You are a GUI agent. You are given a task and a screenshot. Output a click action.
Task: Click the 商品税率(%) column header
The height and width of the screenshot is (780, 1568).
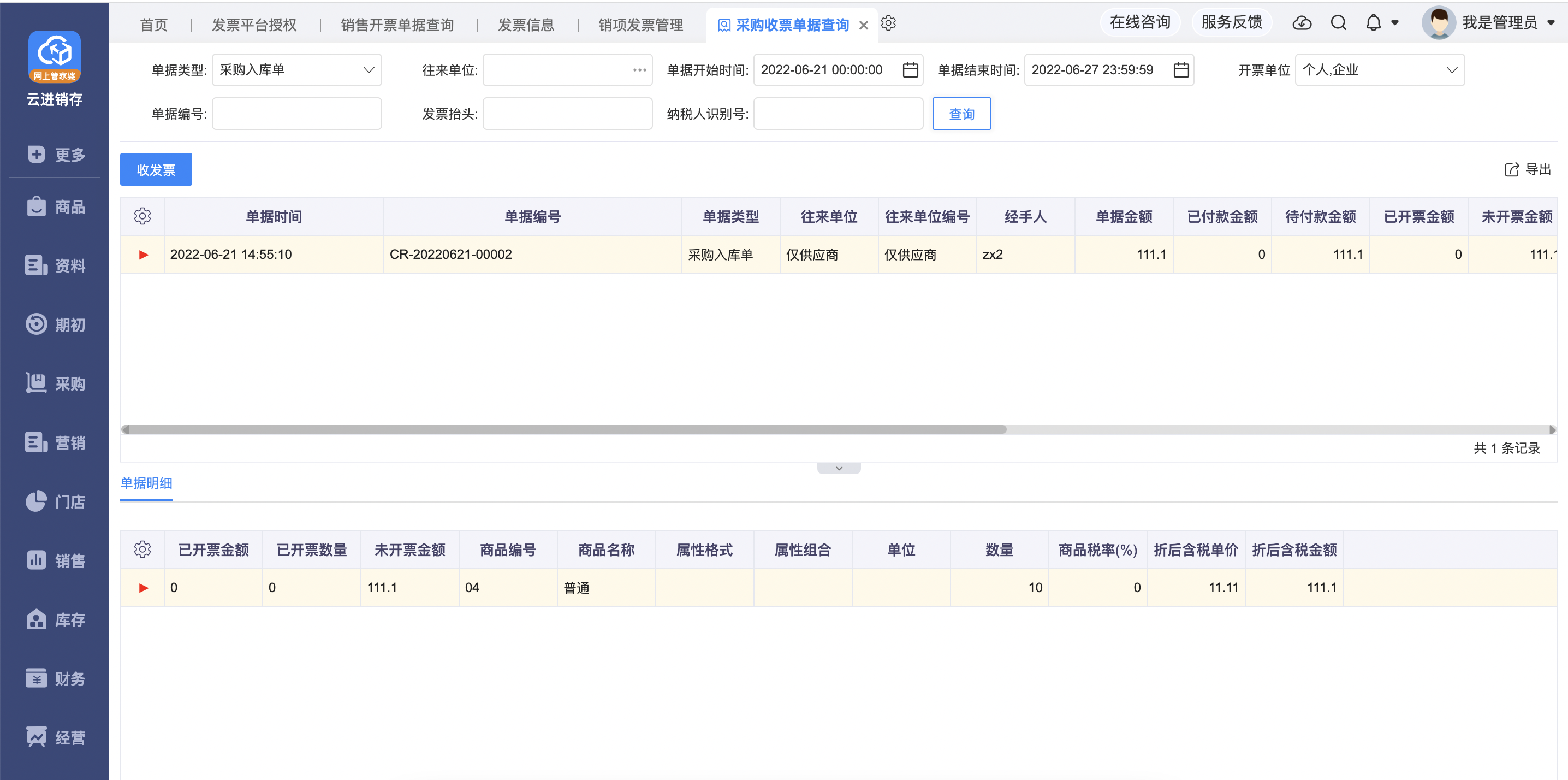(1097, 549)
